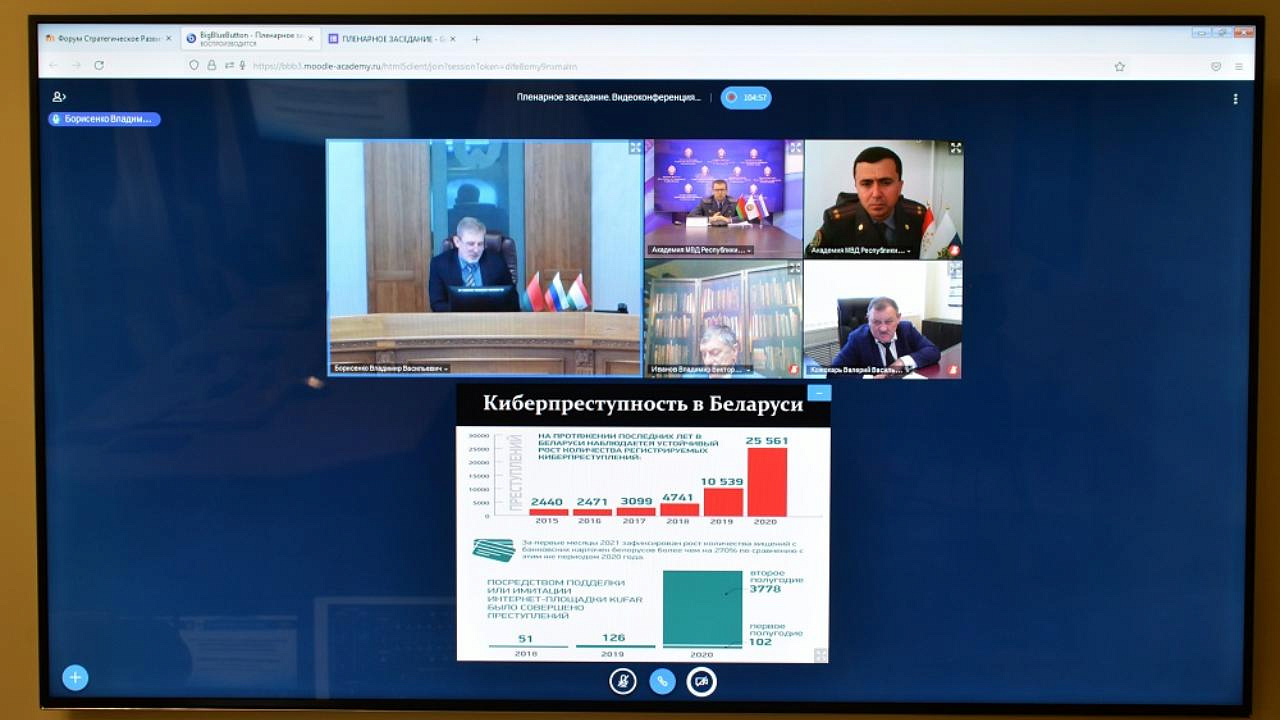1280x720 pixels.
Task: Click the recording indicator timer button
Action: [x=746, y=98]
